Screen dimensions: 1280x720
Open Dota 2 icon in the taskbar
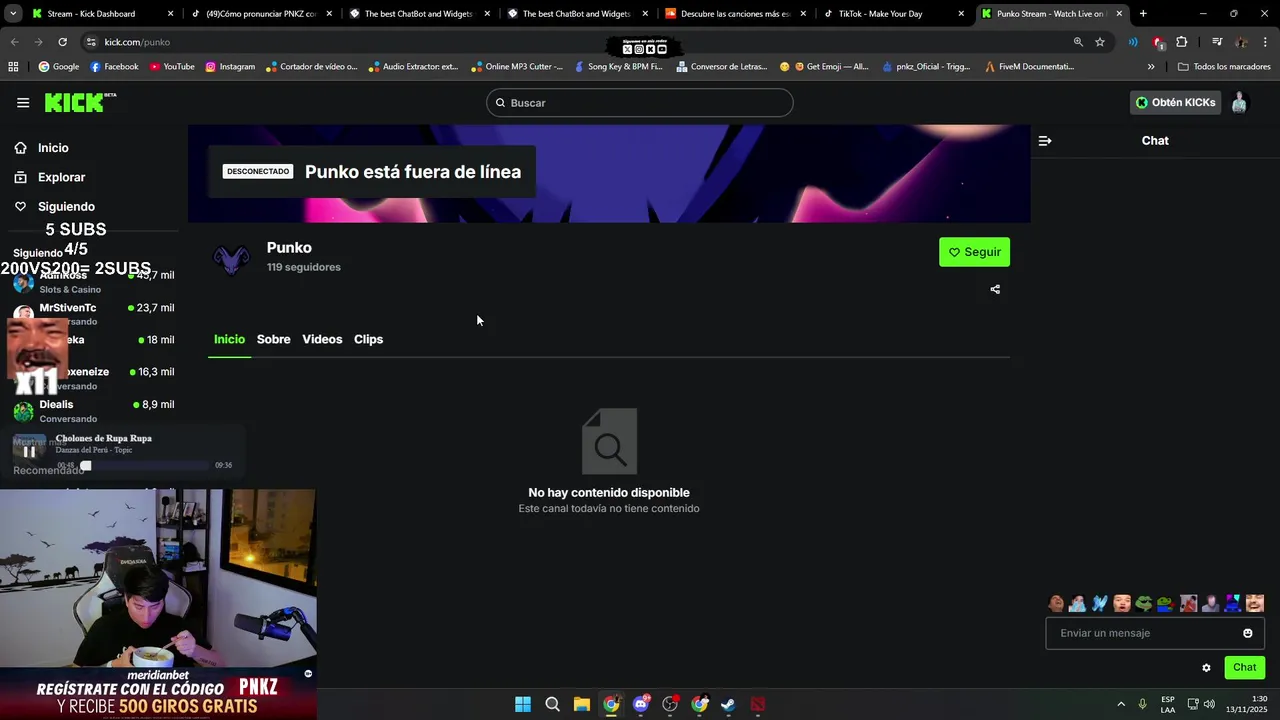point(758,704)
